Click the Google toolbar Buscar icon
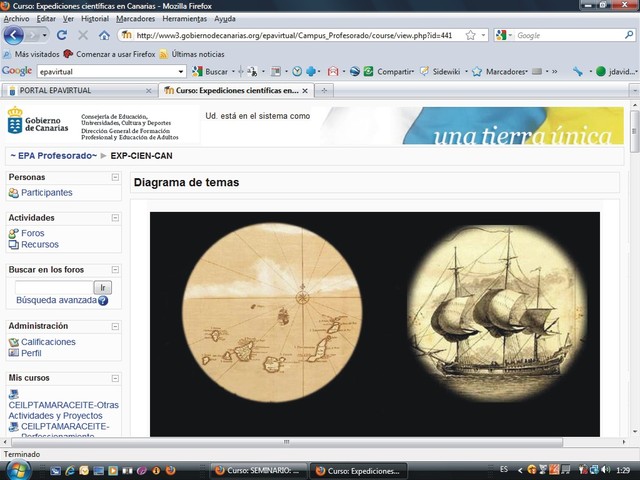640x480 pixels. (197, 71)
